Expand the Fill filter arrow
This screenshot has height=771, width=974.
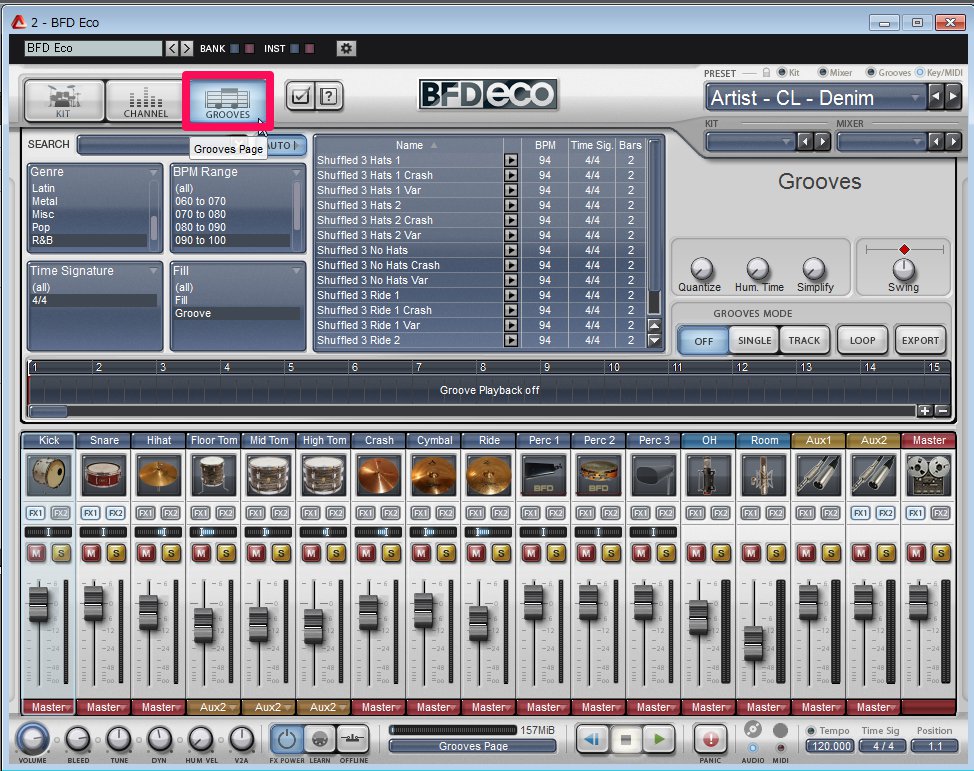296,271
